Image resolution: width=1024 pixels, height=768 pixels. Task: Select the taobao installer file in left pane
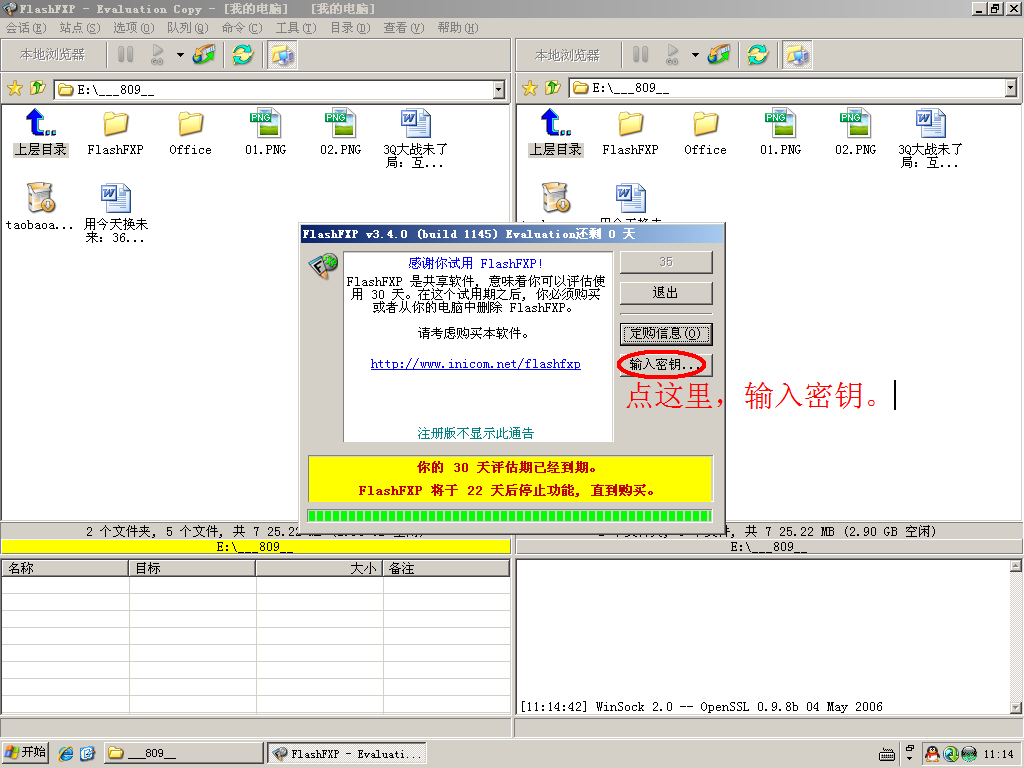point(40,206)
